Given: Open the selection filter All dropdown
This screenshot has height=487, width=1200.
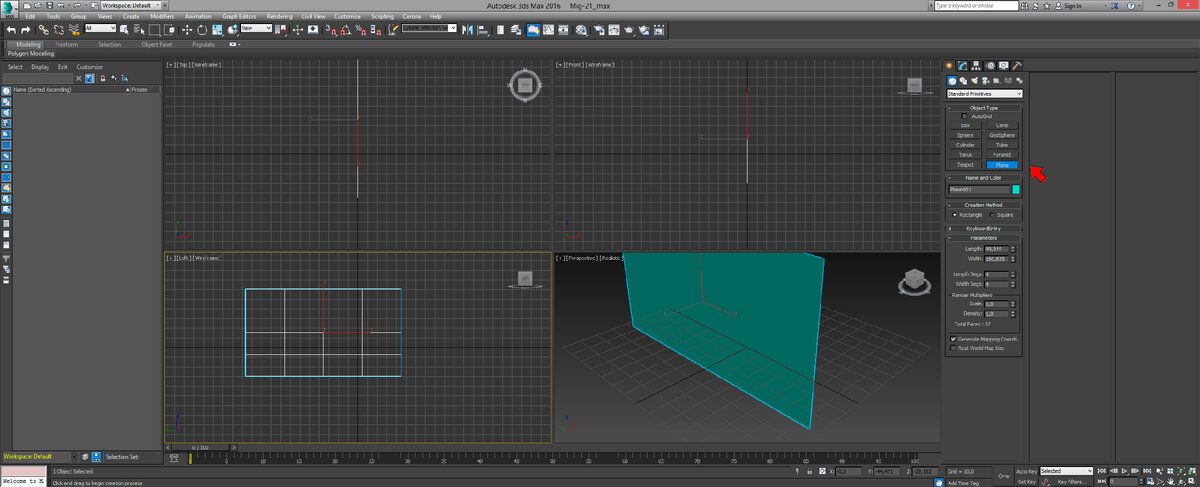Looking at the screenshot, I should [100, 29].
